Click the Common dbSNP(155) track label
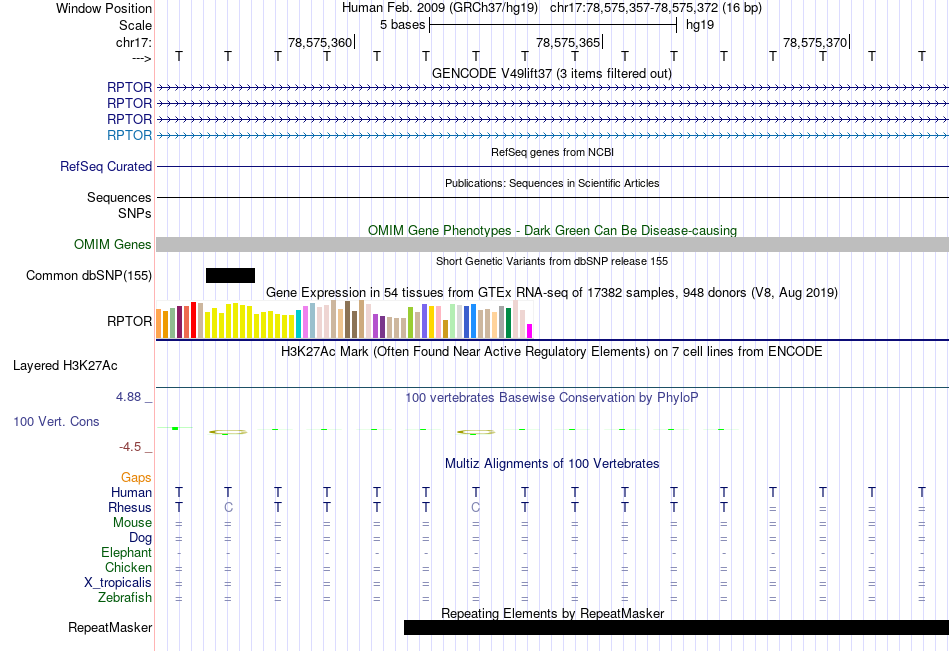This screenshot has height=651, width=950. tap(88, 275)
